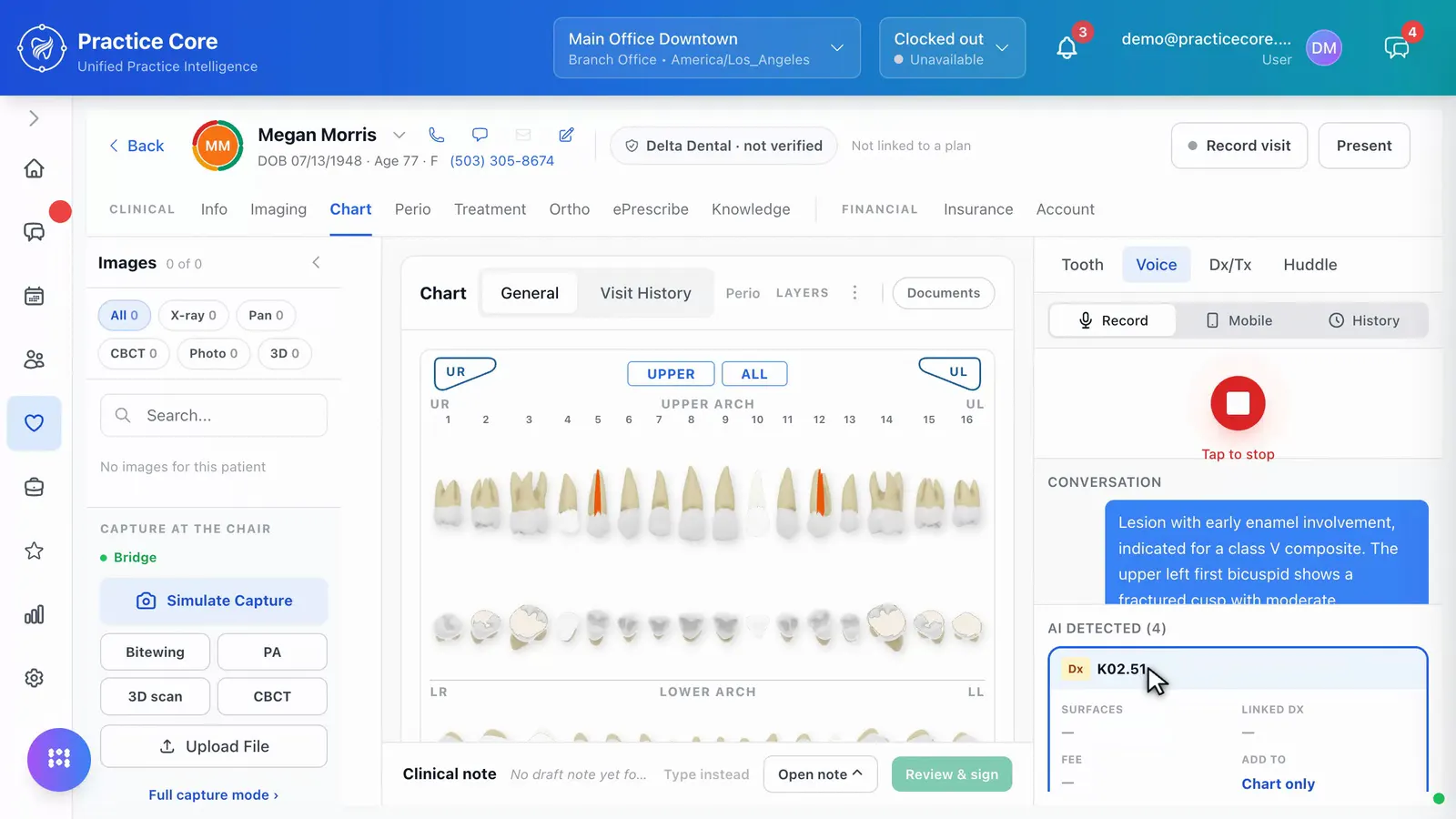
Task: Open the settings gear in sidebar
Action: tap(35, 678)
